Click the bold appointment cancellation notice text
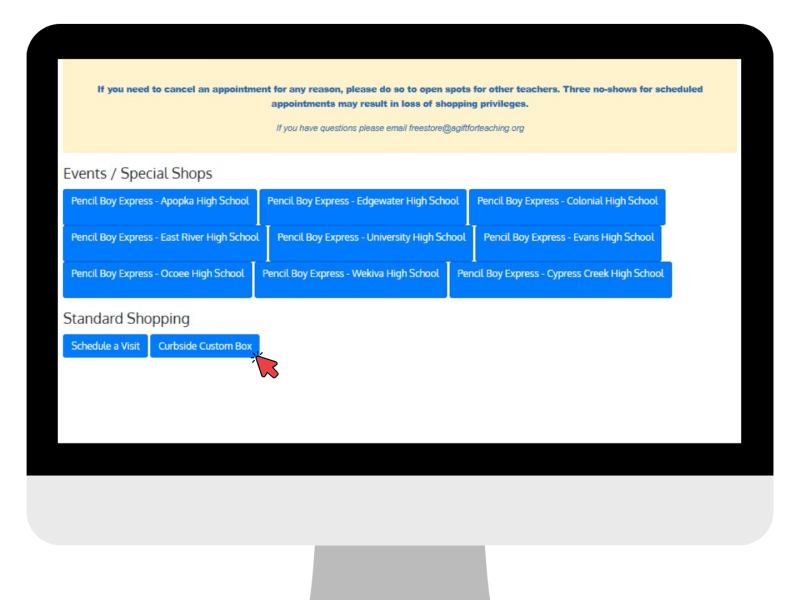 pyautogui.click(x=400, y=96)
